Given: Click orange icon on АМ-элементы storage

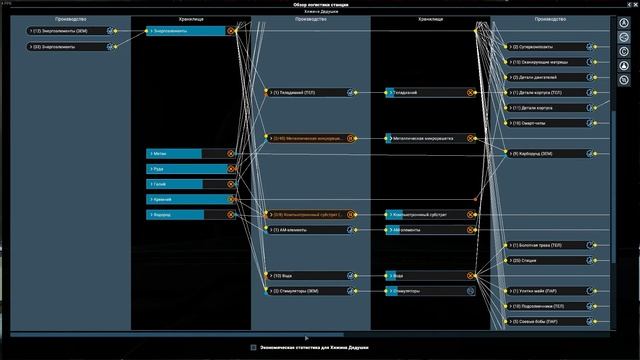Looking at the screenshot, I should (470, 230).
